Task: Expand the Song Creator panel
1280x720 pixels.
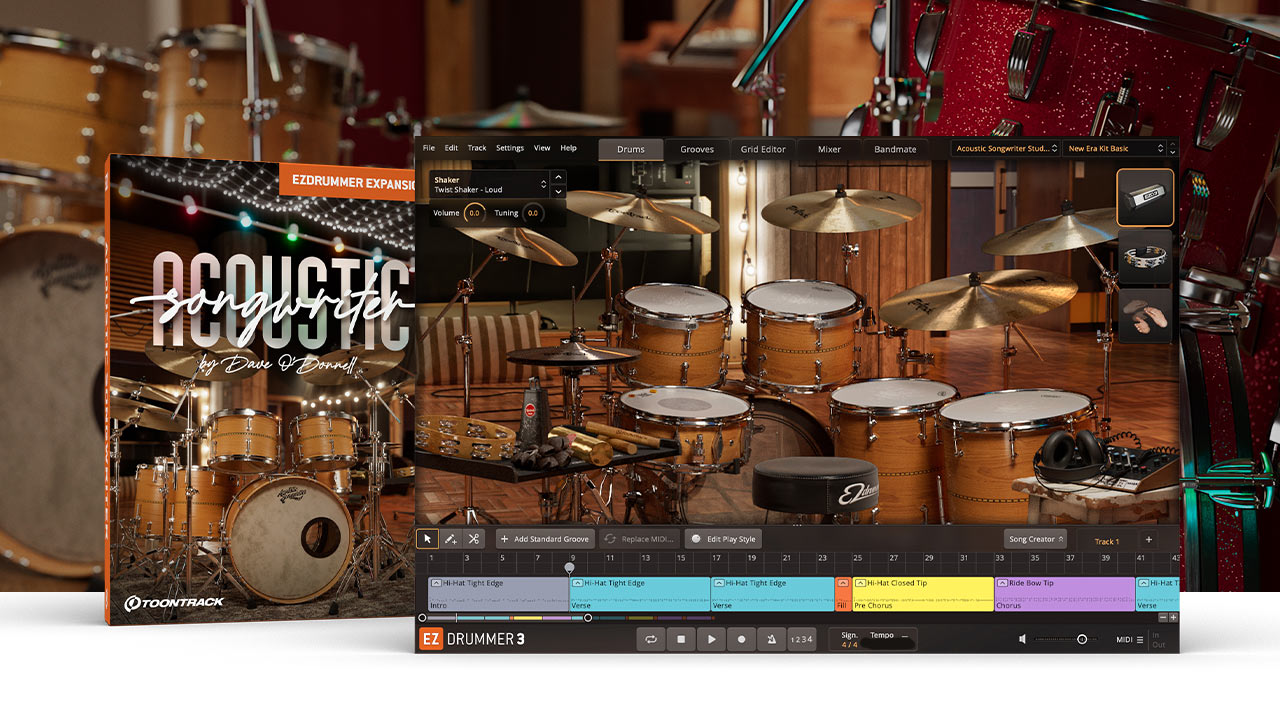Action: pyautogui.click(x=1035, y=539)
